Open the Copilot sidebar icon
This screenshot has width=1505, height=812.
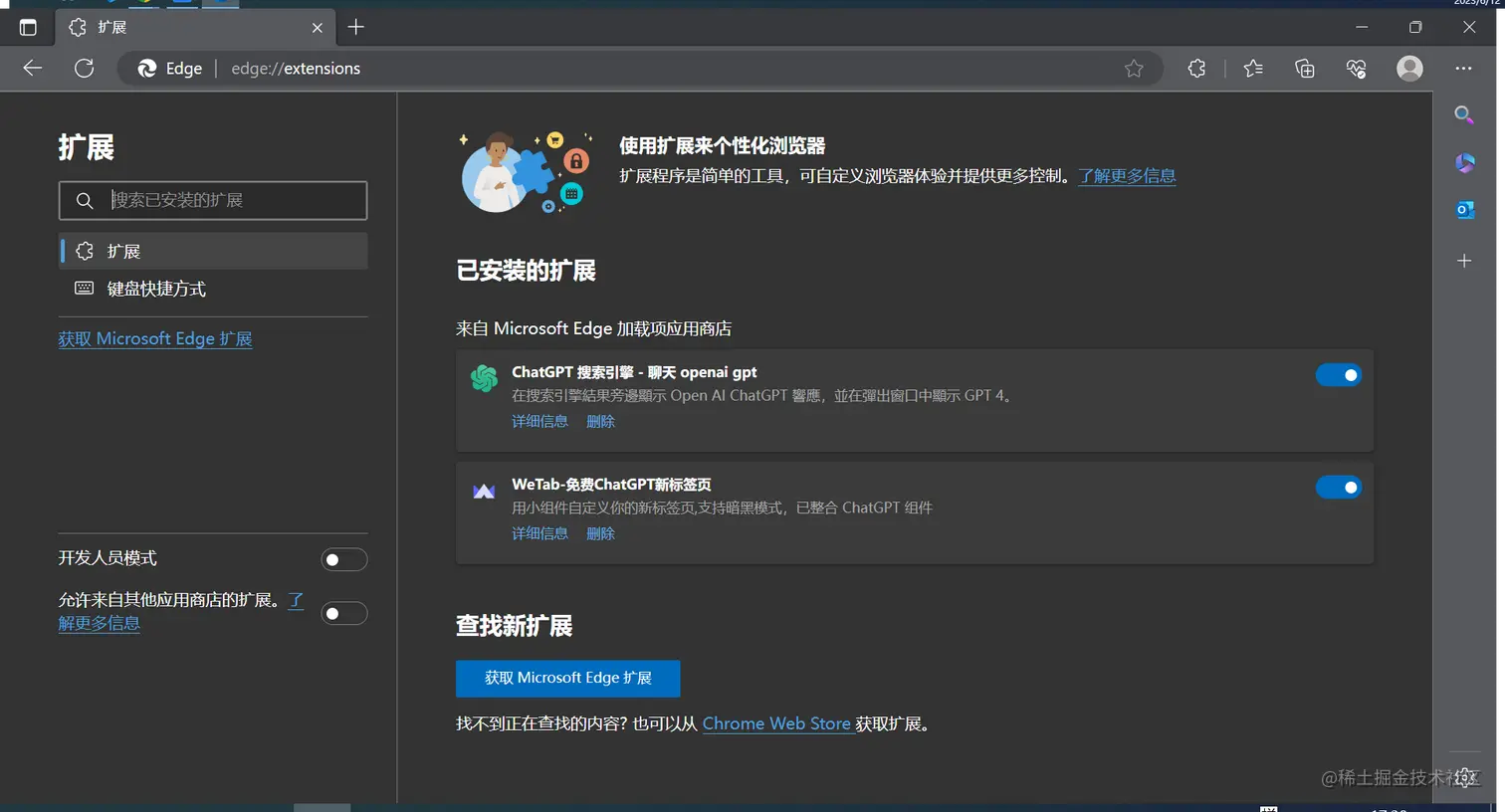pos(1464,162)
